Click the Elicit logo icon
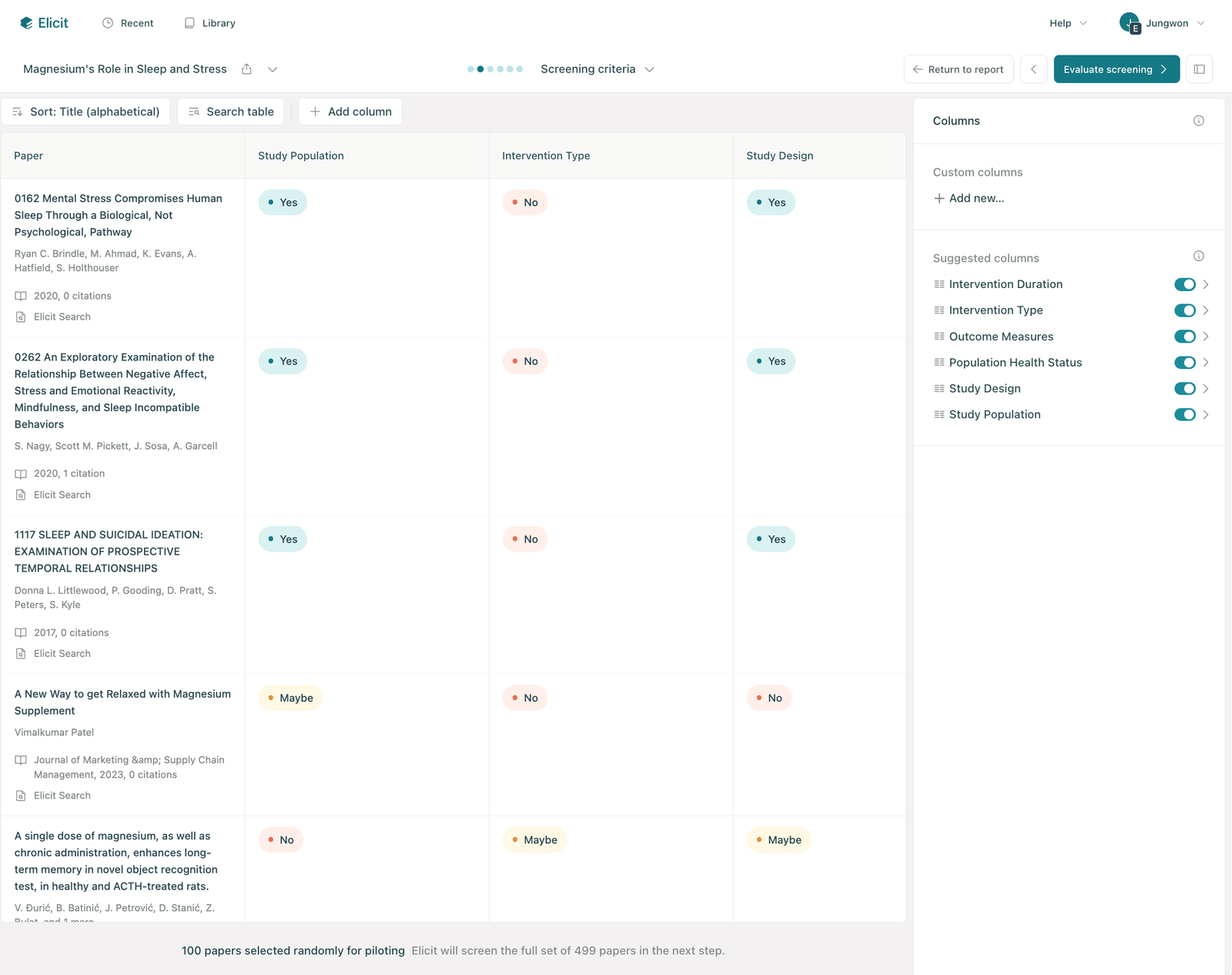The width and height of the screenshot is (1232, 975). 26,23
